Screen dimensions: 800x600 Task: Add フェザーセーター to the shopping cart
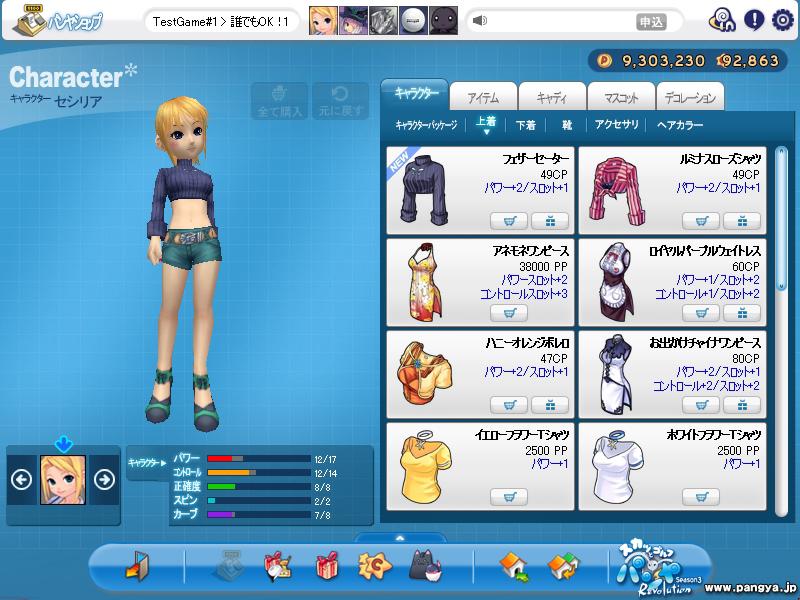(509, 221)
